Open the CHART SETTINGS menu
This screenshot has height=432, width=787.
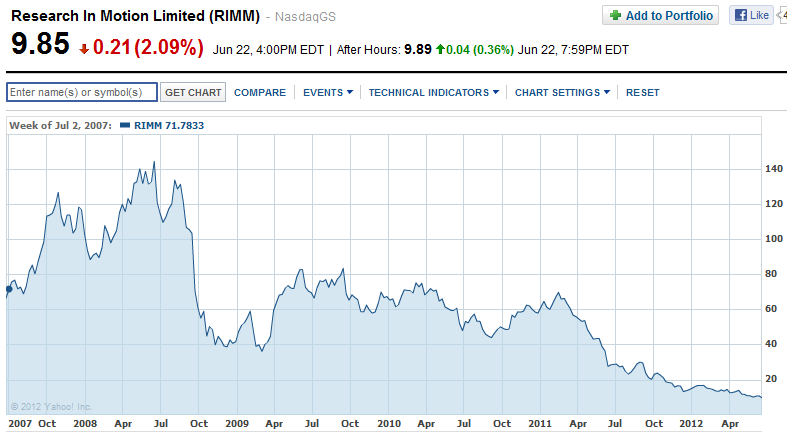point(562,92)
